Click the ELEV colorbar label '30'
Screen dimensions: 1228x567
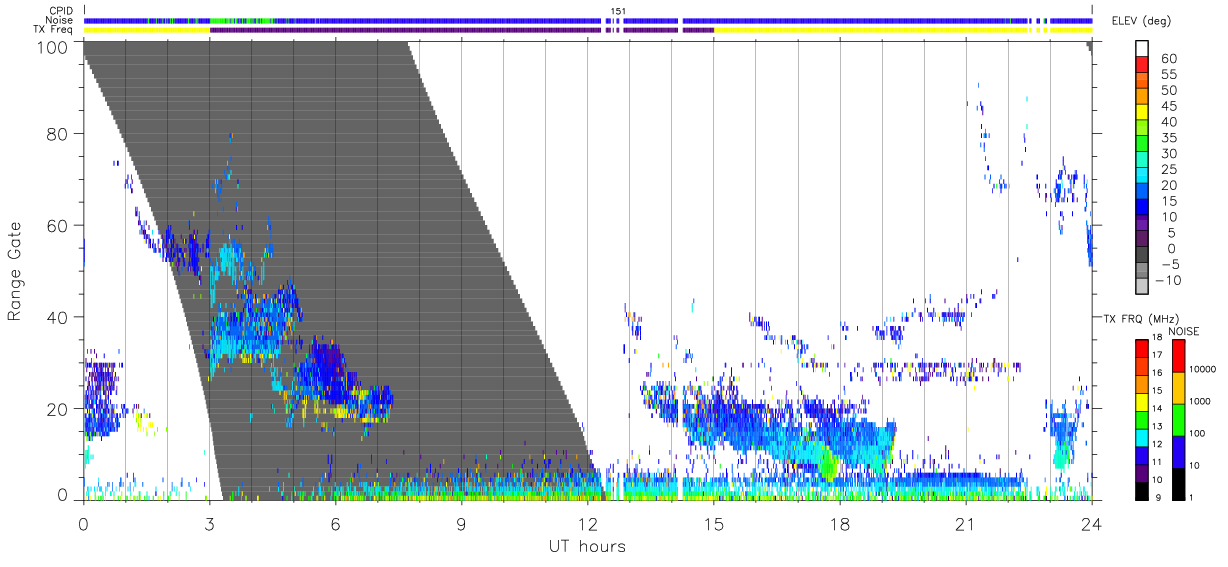1168,153
